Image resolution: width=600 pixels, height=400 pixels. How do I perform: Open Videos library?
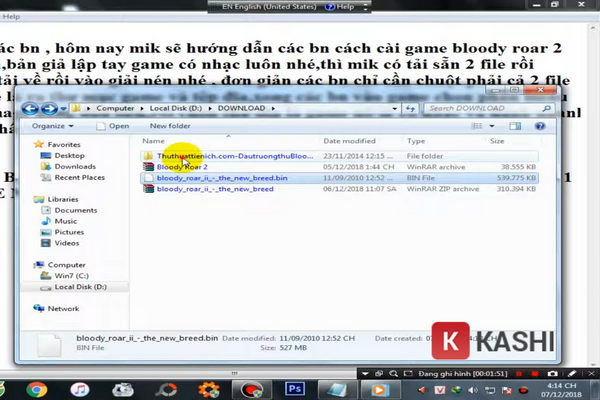click(67, 243)
